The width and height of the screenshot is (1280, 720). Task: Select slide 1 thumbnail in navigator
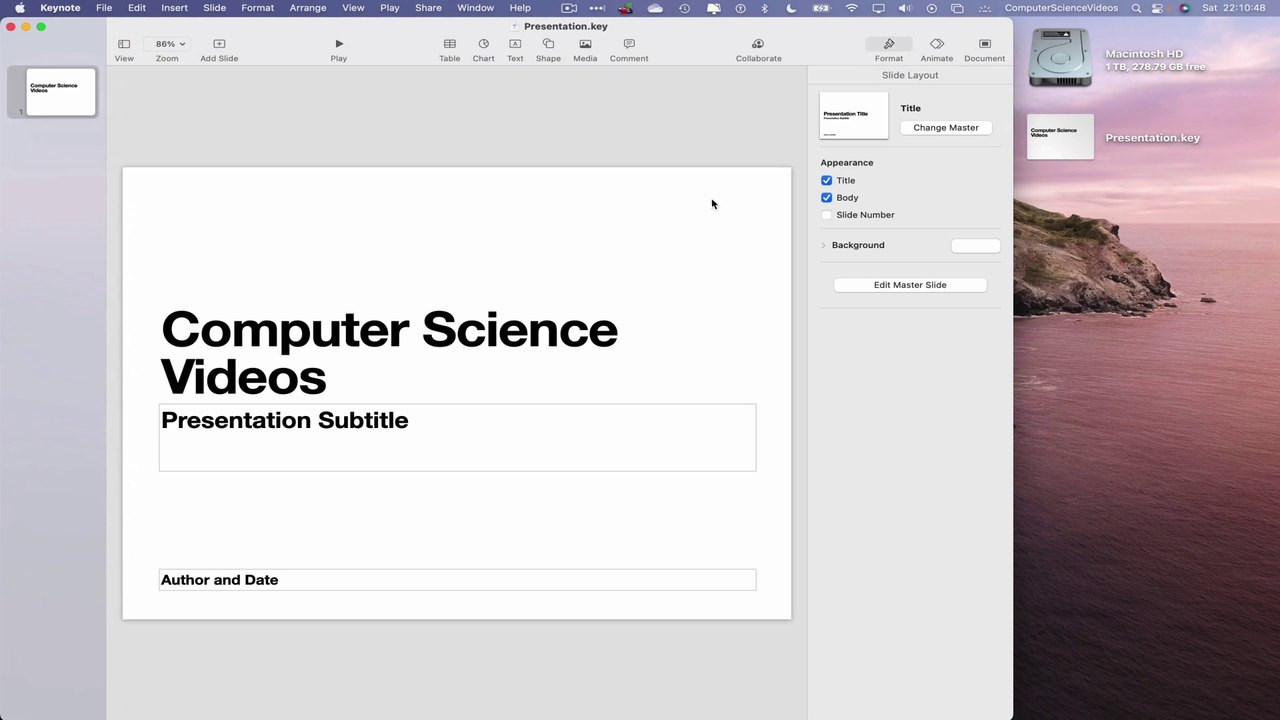[61, 92]
